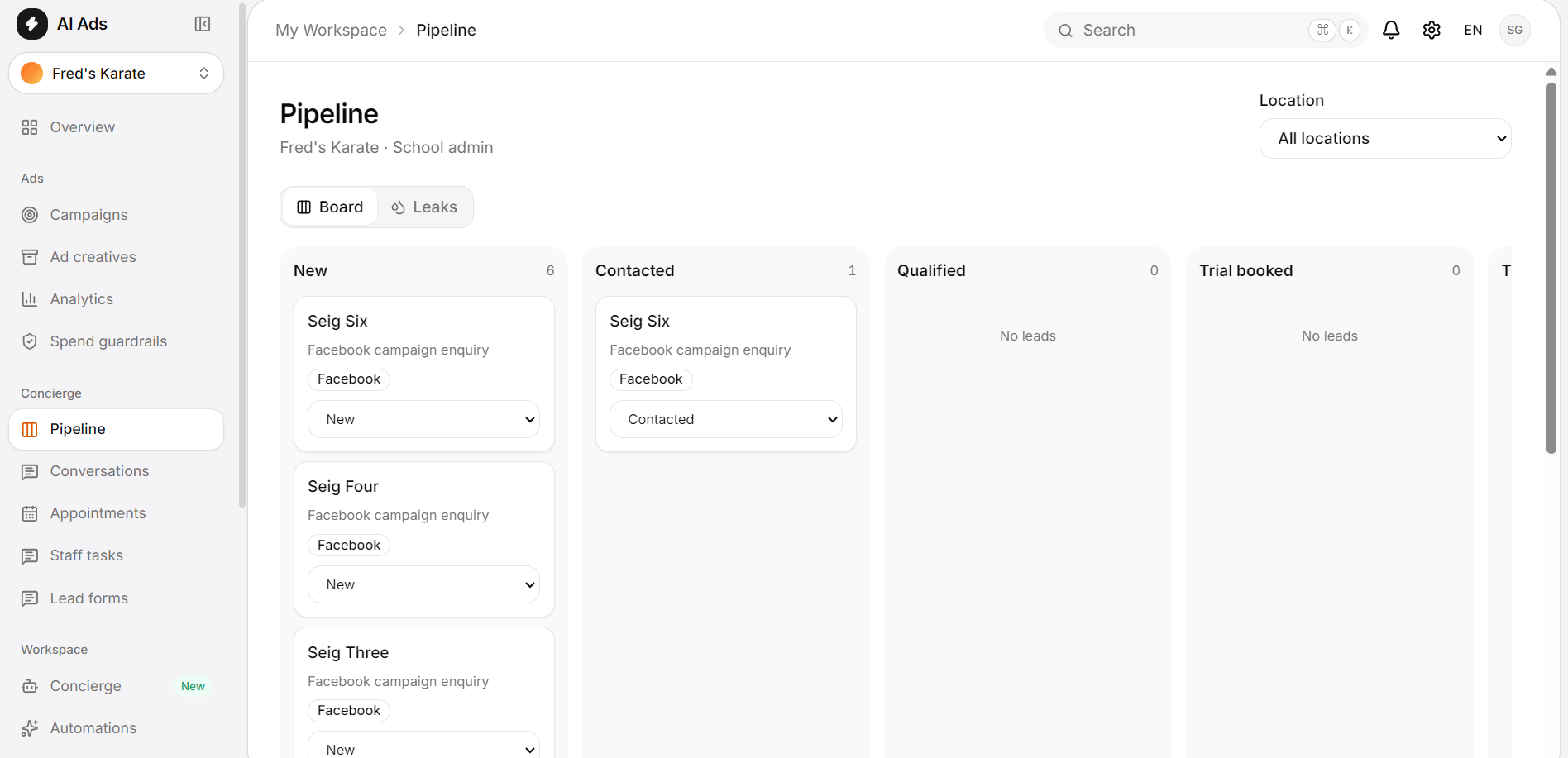Click the Staff tasks icon
Screen dimensions: 1568x758
pos(30,555)
